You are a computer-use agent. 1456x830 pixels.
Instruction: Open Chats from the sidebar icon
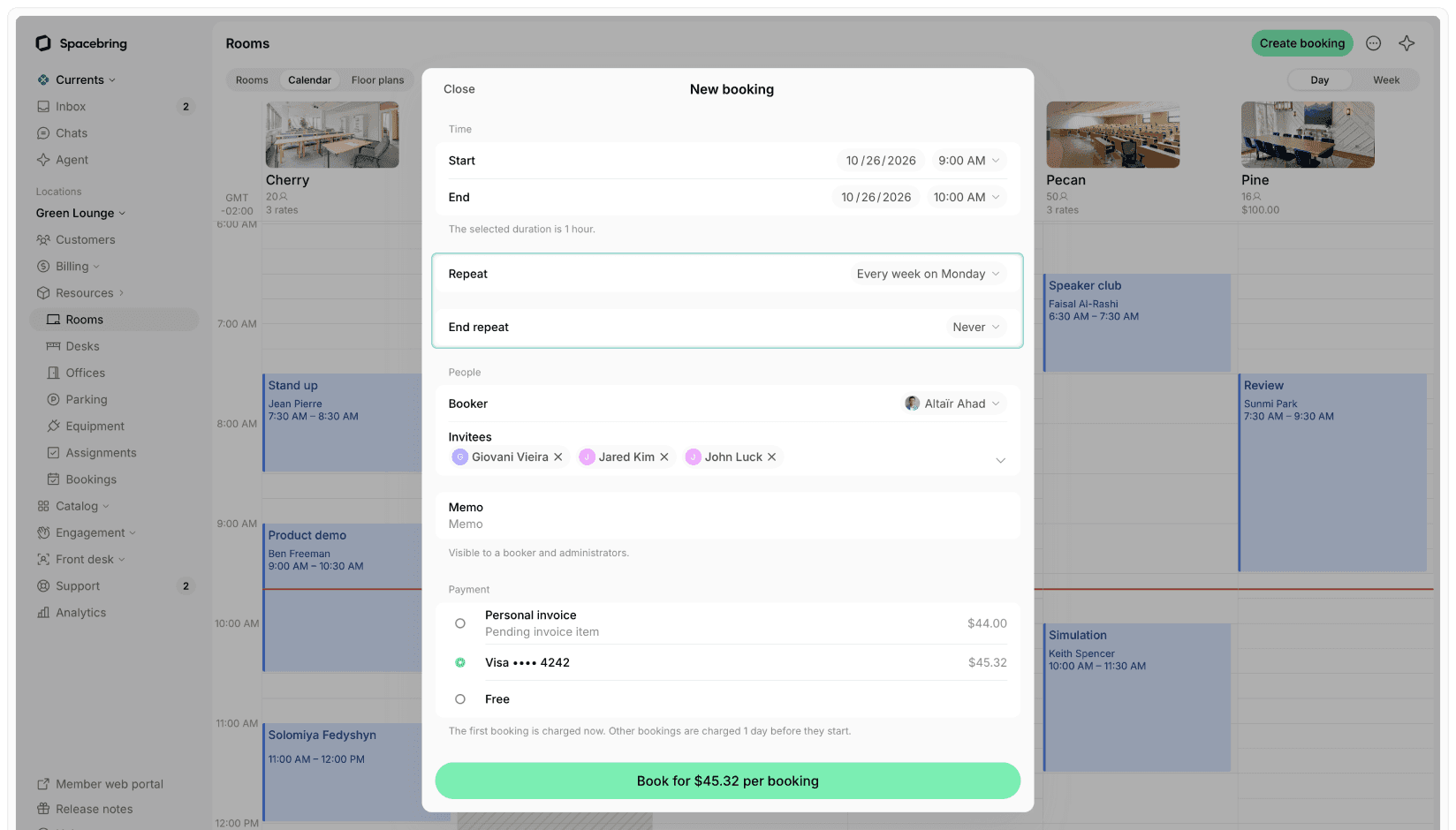[x=43, y=133]
